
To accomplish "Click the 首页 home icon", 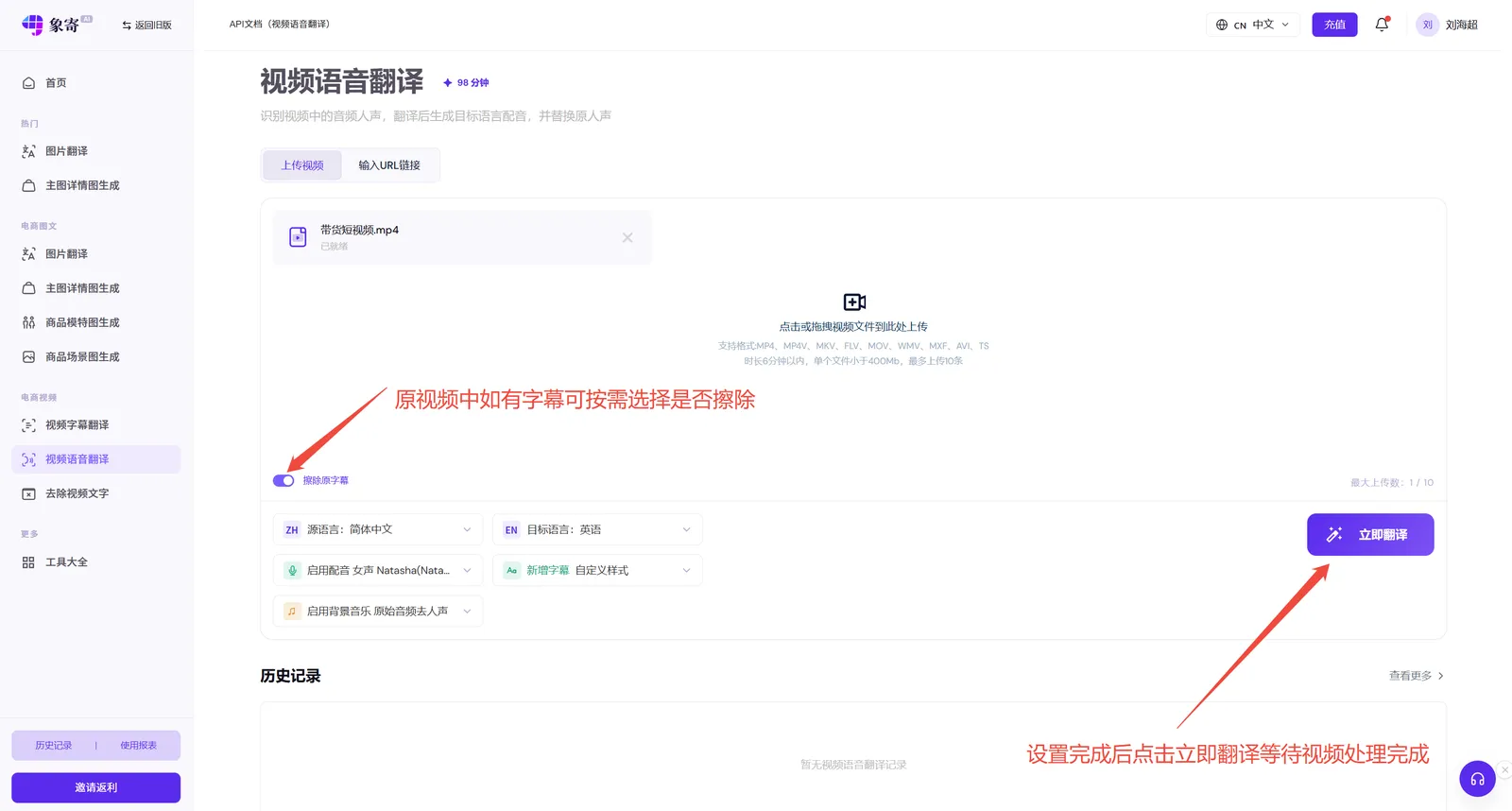I will click(28, 82).
